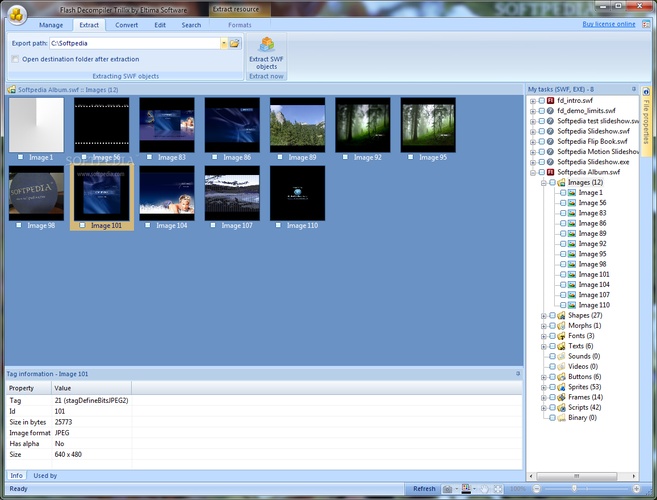
Task: Click the snapshot camera icon in status bar
Action: pyautogui.click(x=447, y=489)
